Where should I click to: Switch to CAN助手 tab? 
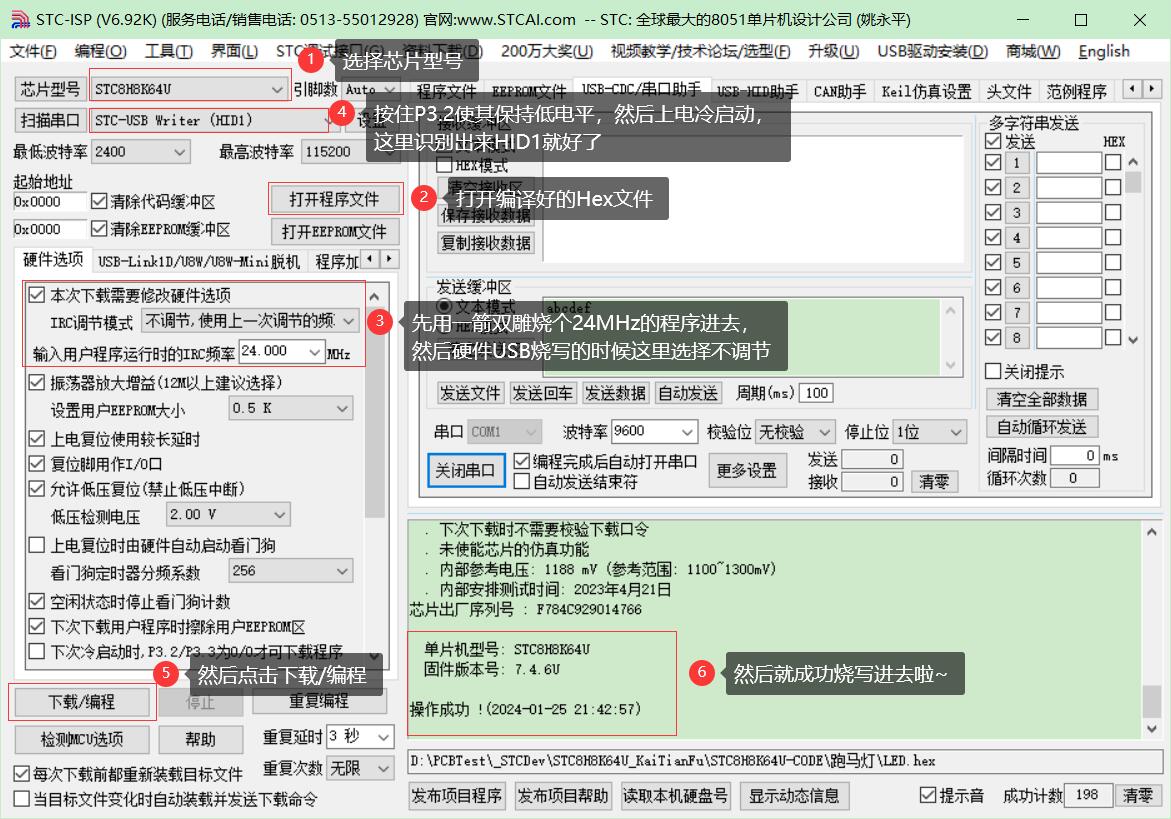tap(839, 91)
